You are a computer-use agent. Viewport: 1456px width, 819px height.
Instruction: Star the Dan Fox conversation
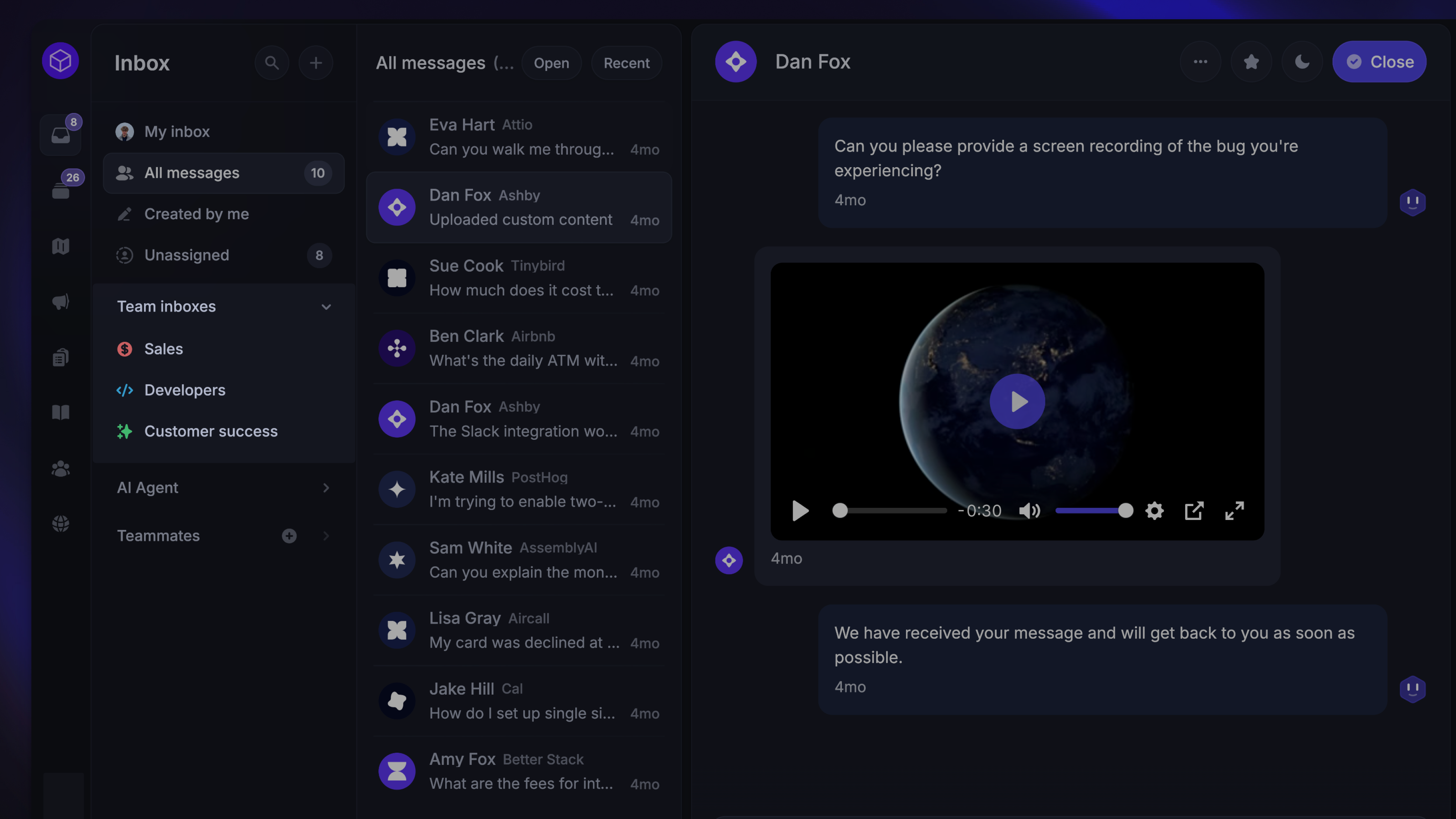1251,62
